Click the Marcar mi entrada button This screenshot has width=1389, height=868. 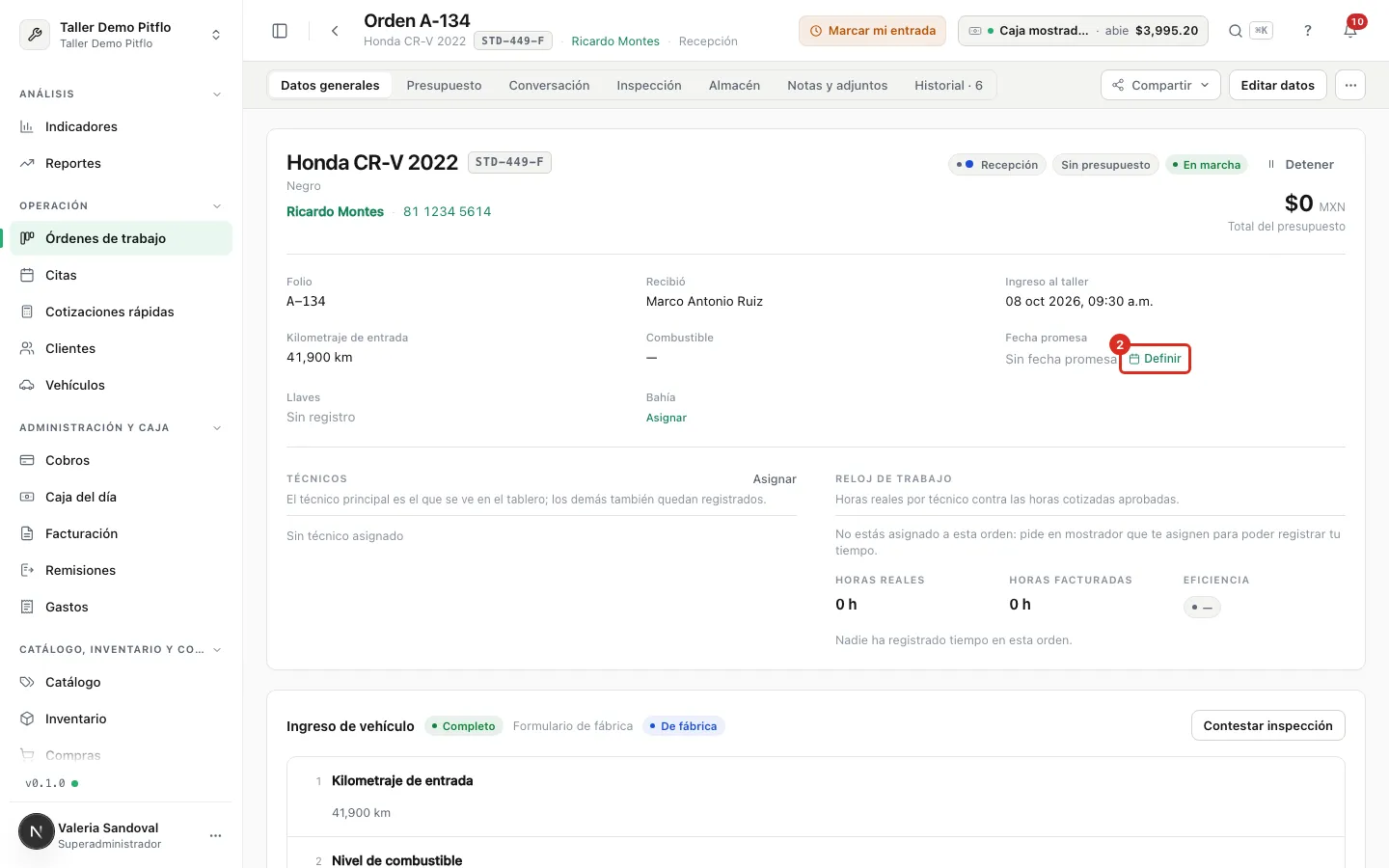872,31
